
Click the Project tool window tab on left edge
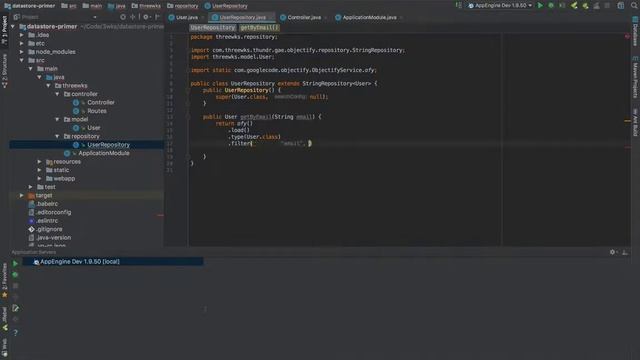coord(4,31)
